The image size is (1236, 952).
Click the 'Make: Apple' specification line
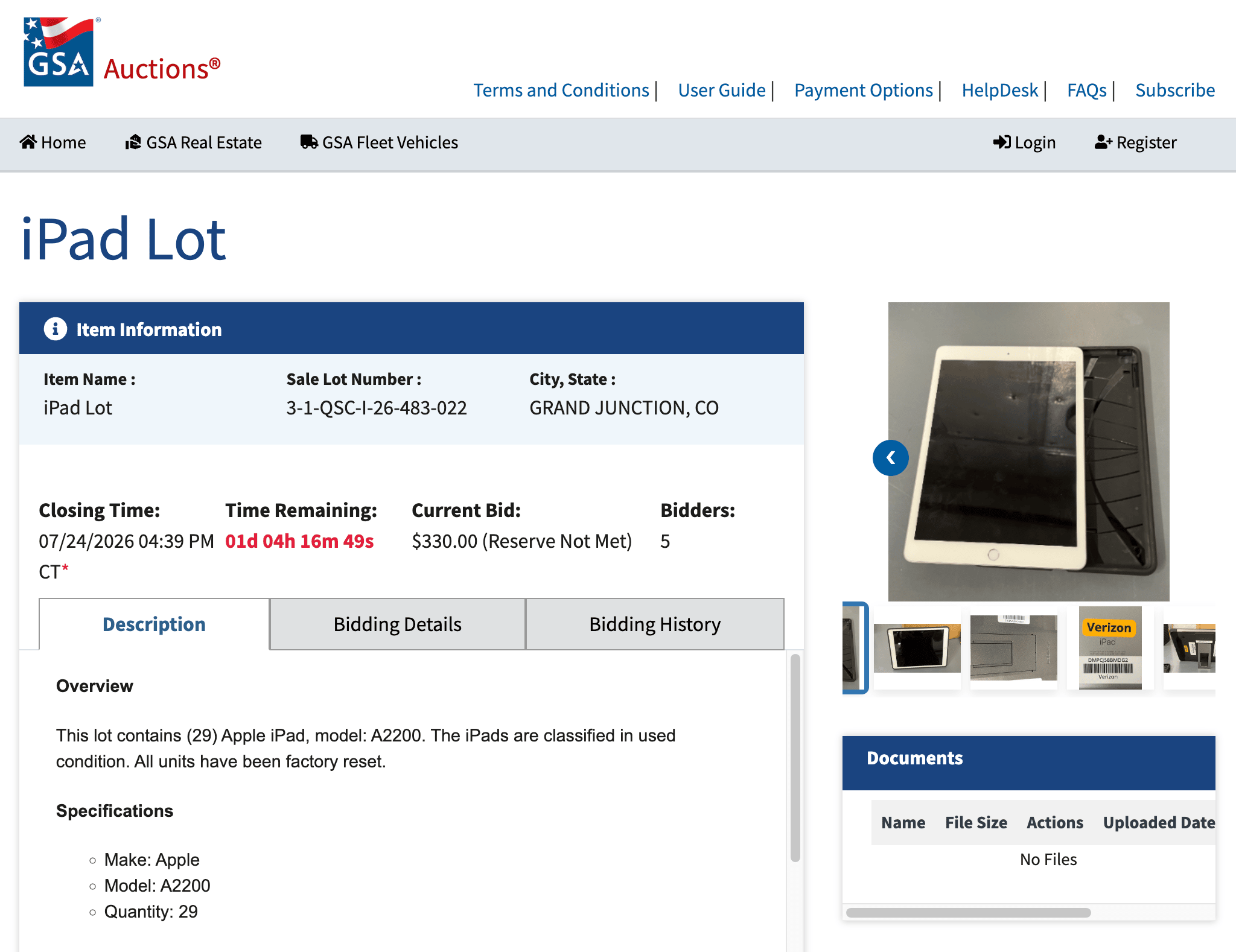151,860
